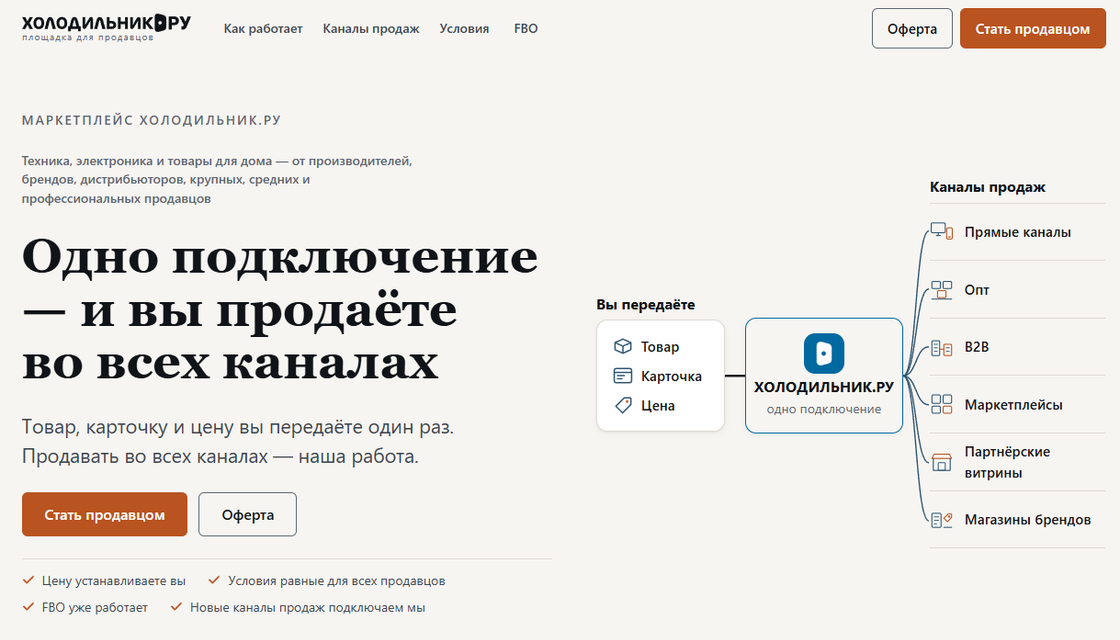Click the Товар box icon
This screenshot has width=1120, height=640.
pyautogui.click(x=623, y=346)
